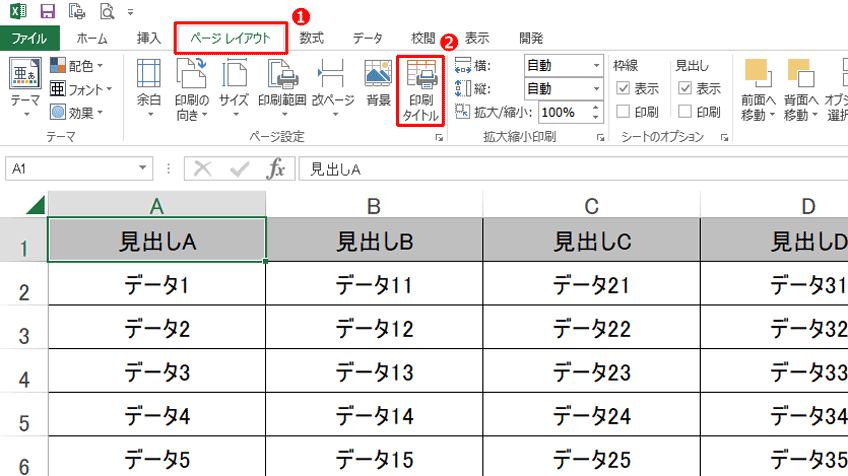Open the 開発 tab
This screenshot has width=848, height=476.
(x=531, y=38)
